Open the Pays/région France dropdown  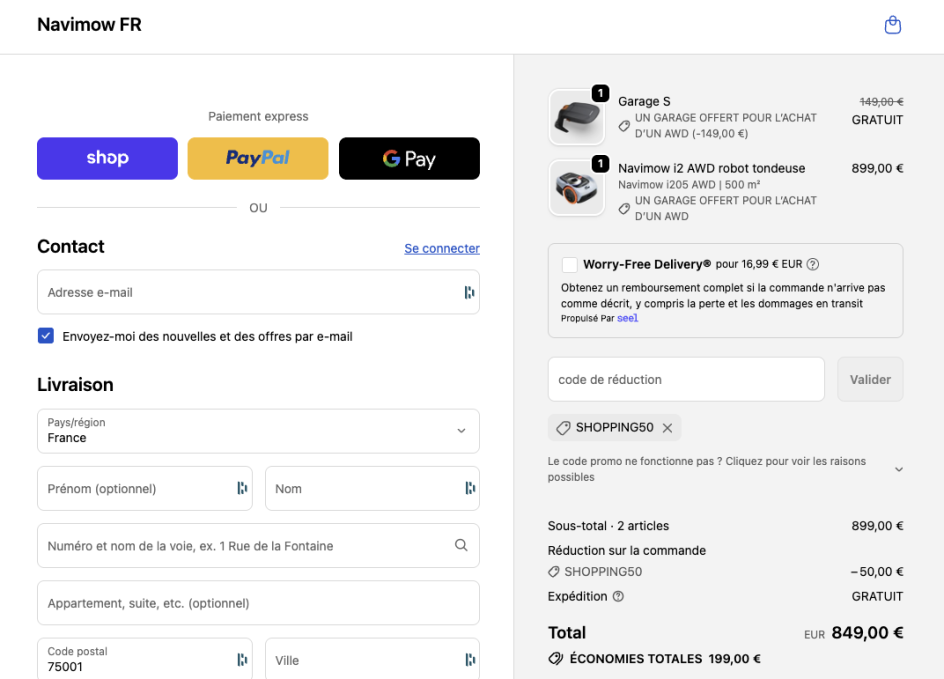click(258, 431)
